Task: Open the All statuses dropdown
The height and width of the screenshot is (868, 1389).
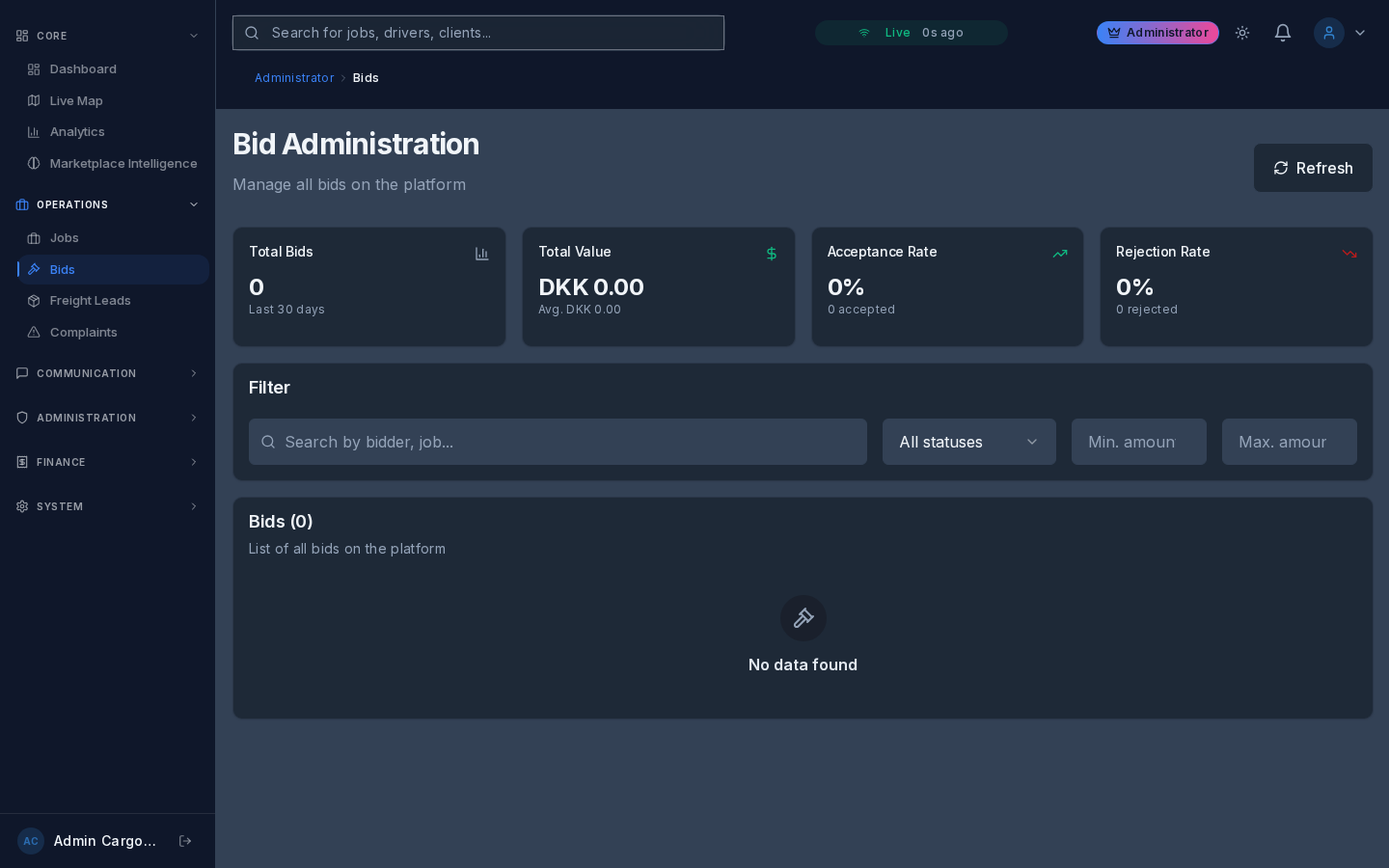Action: pos(968,442)
